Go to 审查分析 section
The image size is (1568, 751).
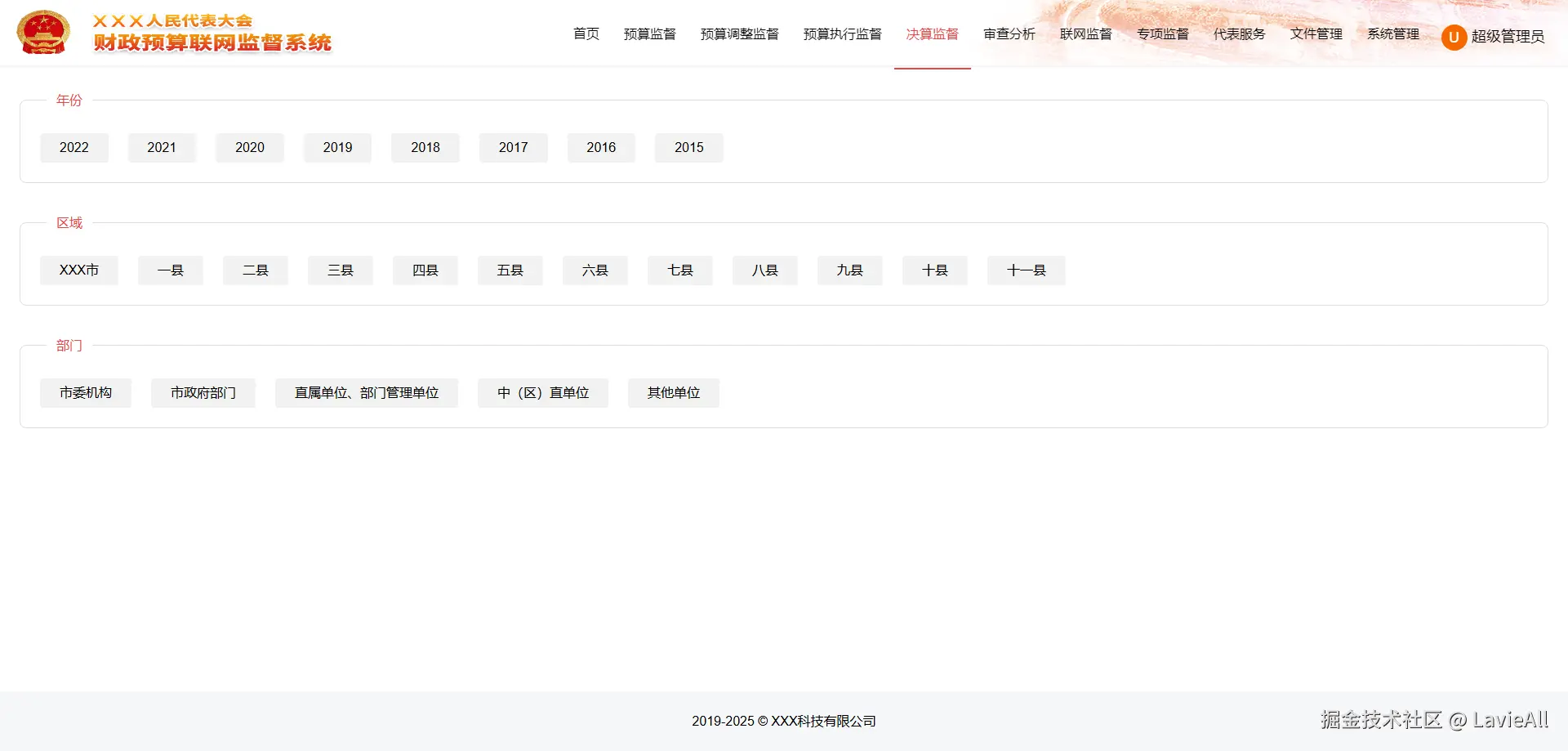[1009, 34]
